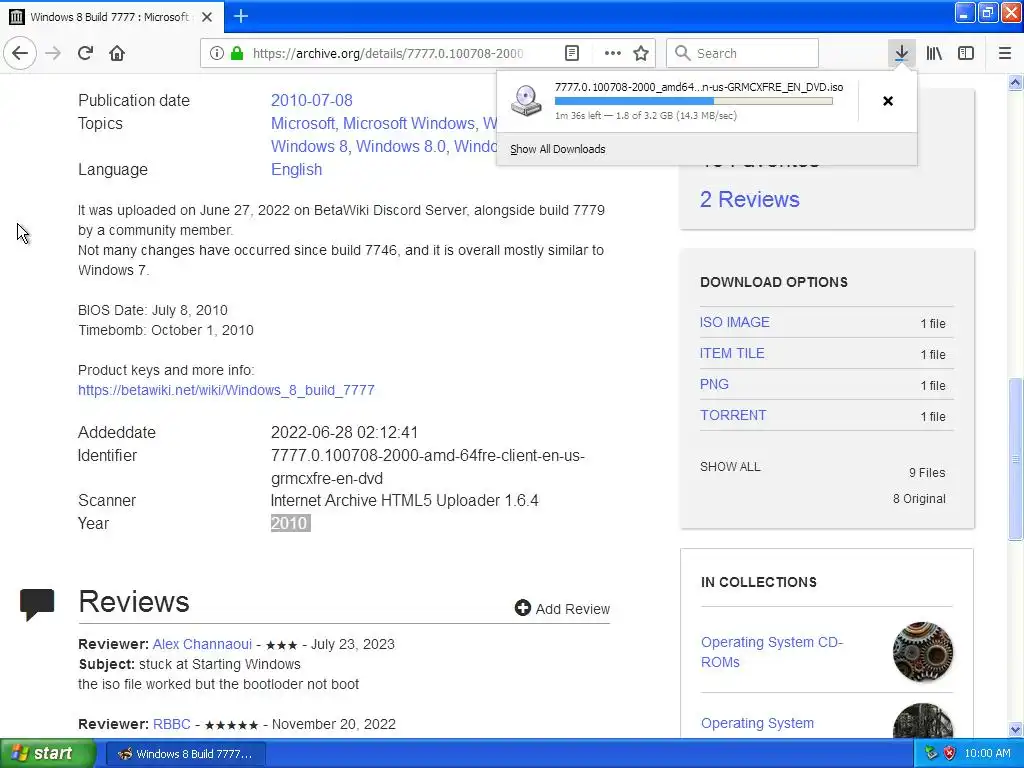Open the Windows 8 topic link

(x=309, y=146)
